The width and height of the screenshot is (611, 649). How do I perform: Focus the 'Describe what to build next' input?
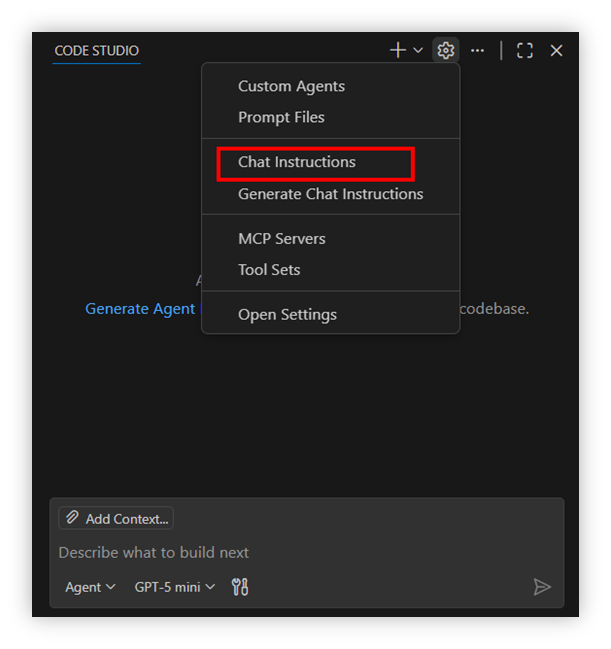(x=300, y=552)
